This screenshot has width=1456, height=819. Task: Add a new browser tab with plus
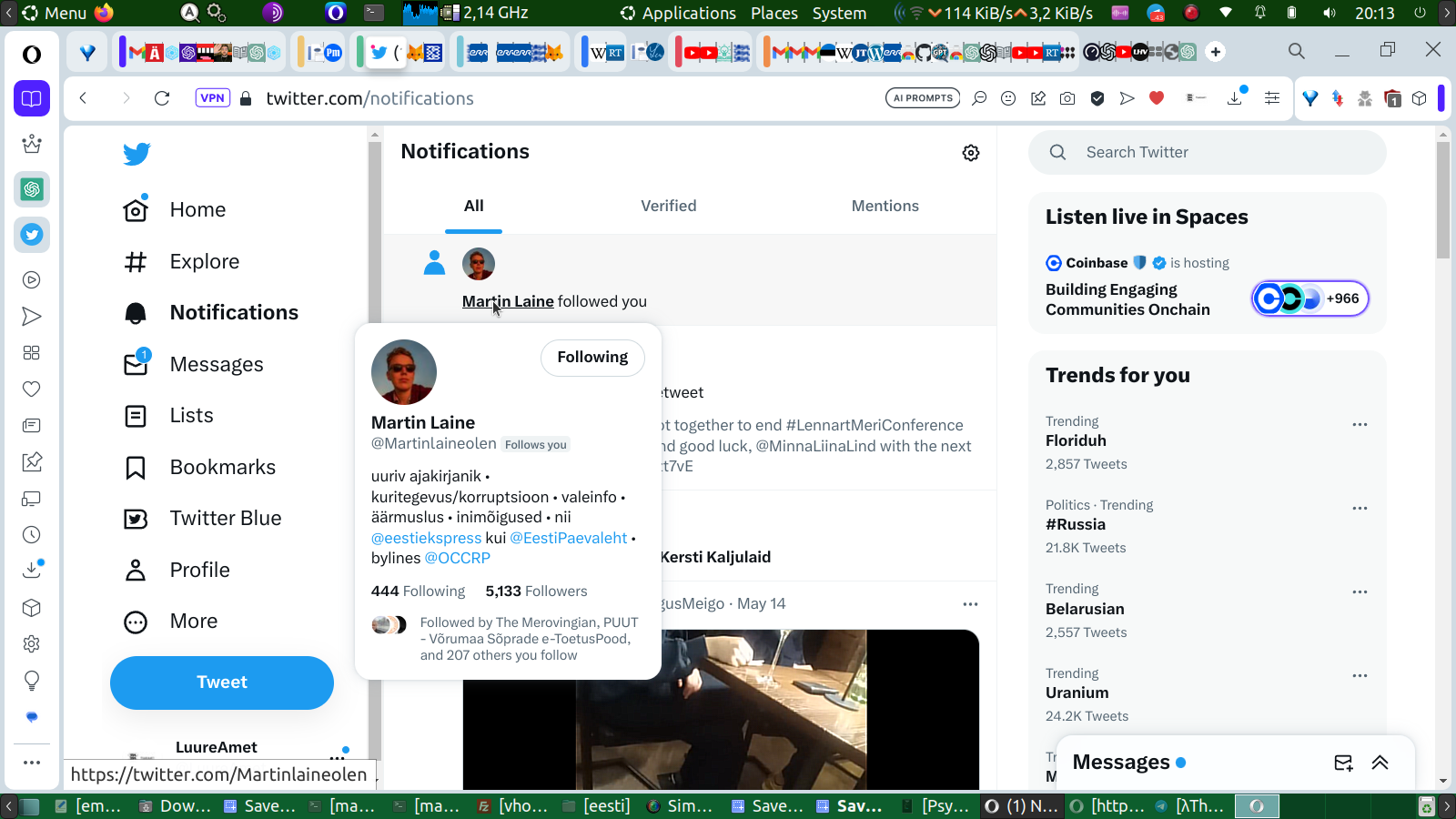(x=1216, y=52)
